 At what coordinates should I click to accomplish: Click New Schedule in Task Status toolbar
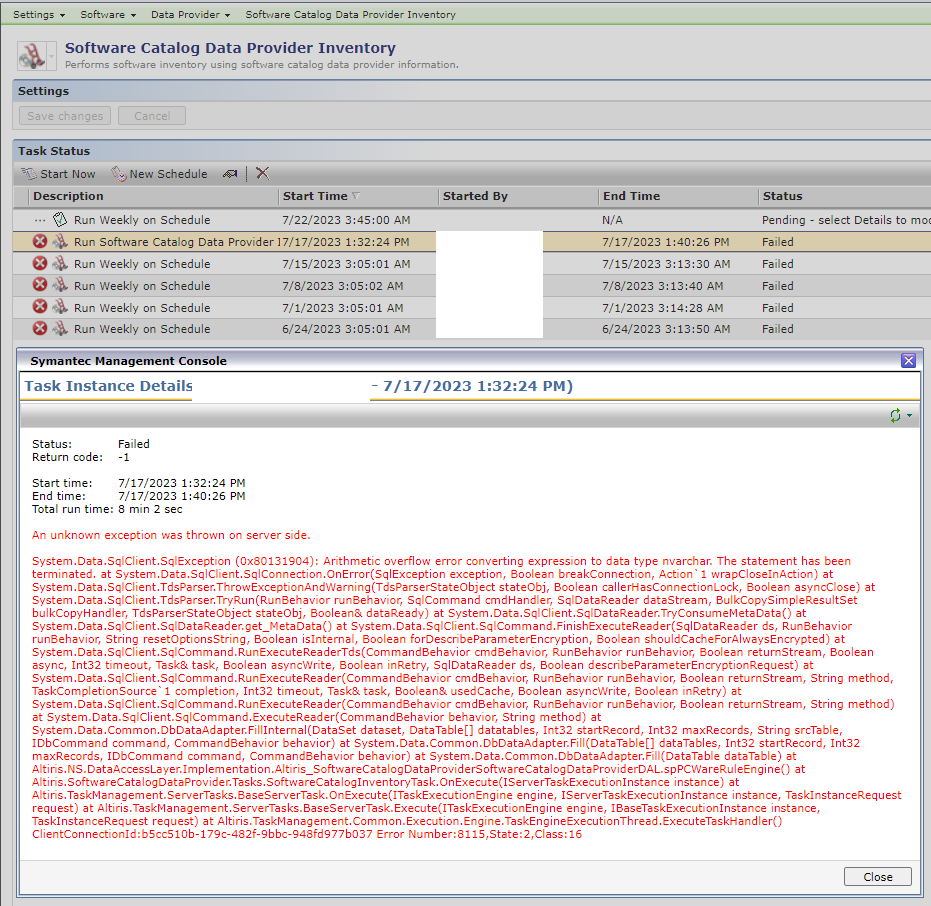159,174
